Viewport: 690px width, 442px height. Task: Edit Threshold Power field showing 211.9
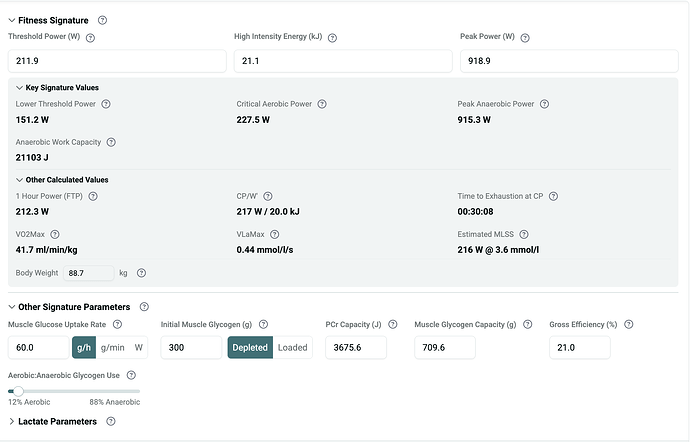coord(117,61)
